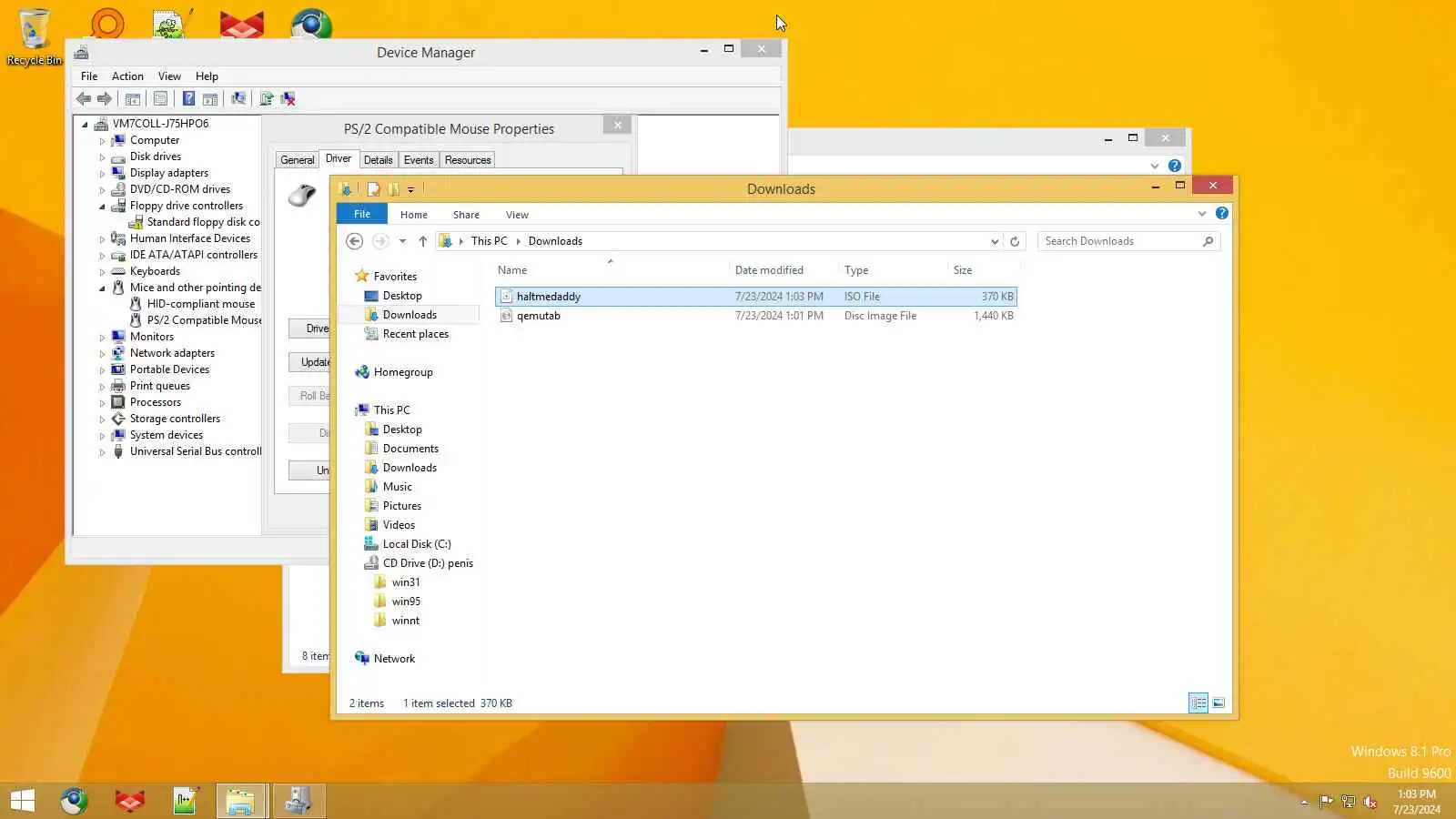Go back in the Downloads Explorer window
The width and height of the screenshot is (1456, 819).
click(355, 241)
